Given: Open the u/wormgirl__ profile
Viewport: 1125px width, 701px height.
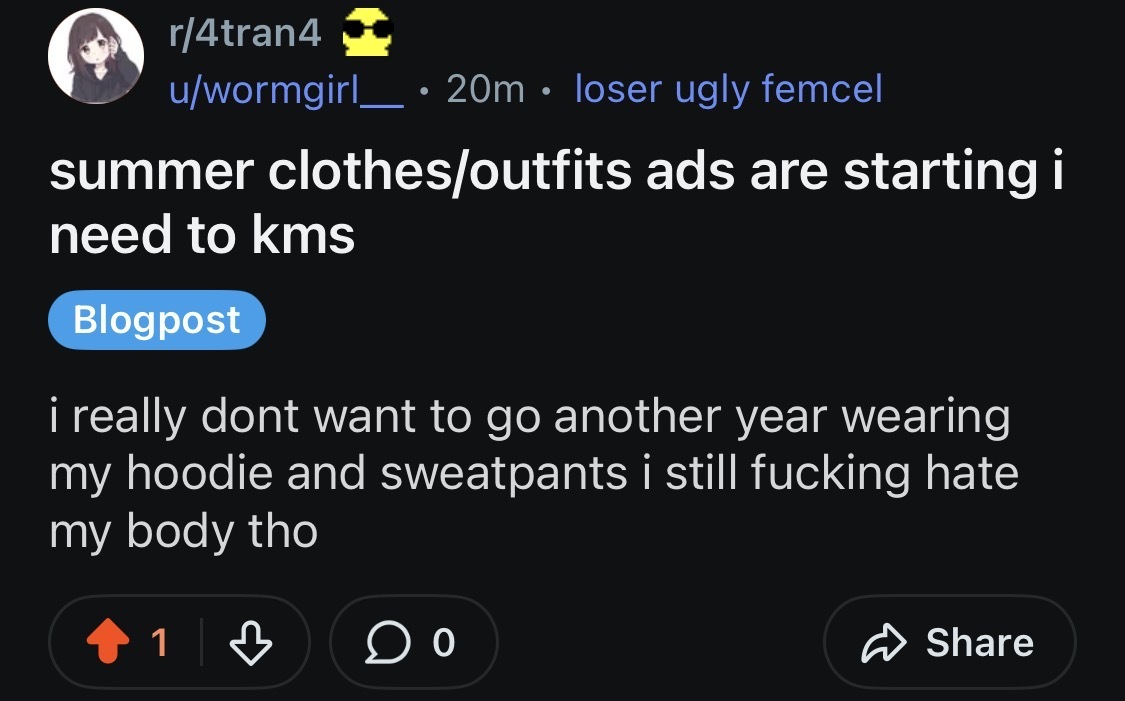Looking at the screenshot, I should coord(284,90).
